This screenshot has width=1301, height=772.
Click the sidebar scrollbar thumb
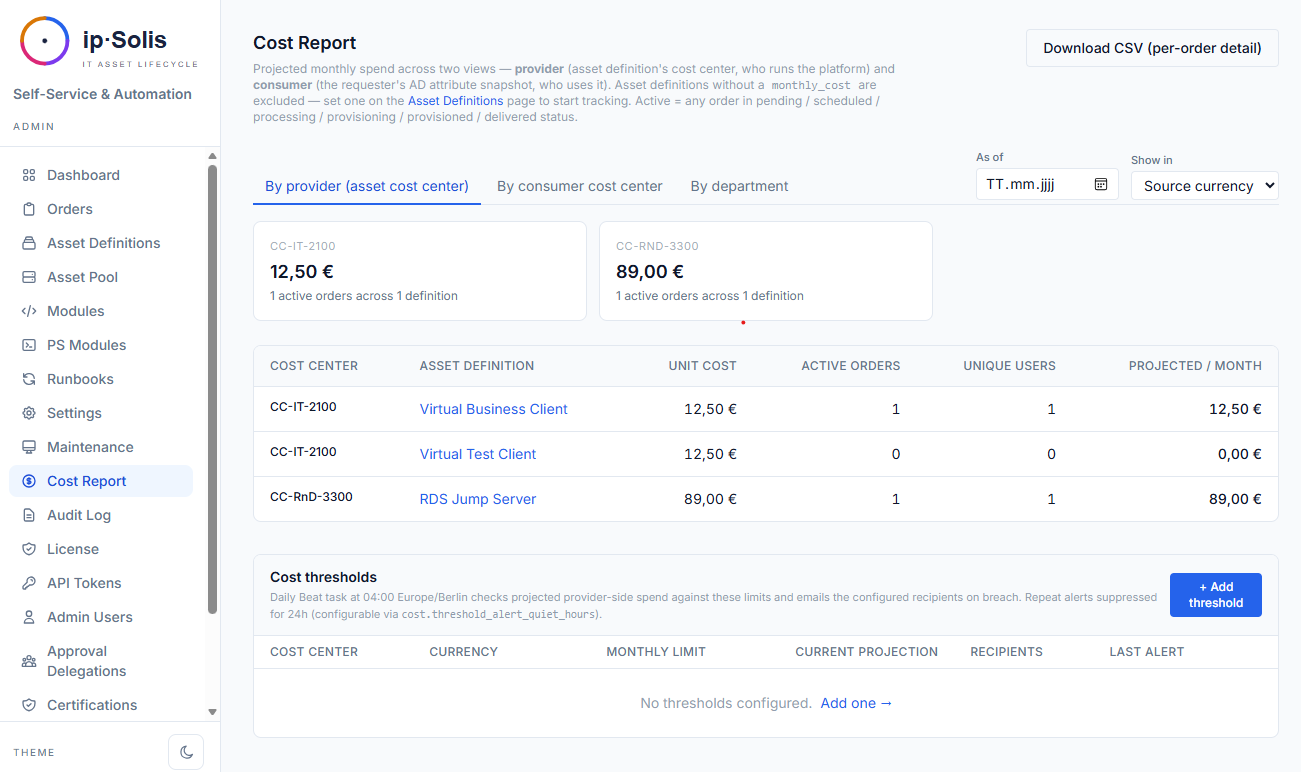[212, 389]
